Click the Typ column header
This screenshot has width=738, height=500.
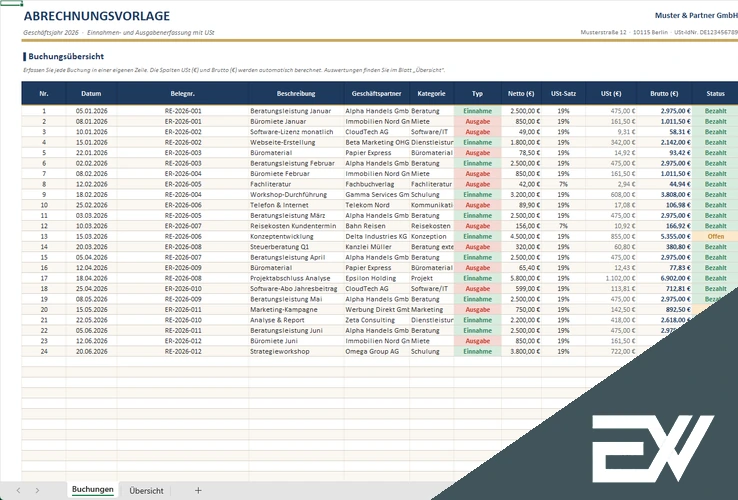477,93
